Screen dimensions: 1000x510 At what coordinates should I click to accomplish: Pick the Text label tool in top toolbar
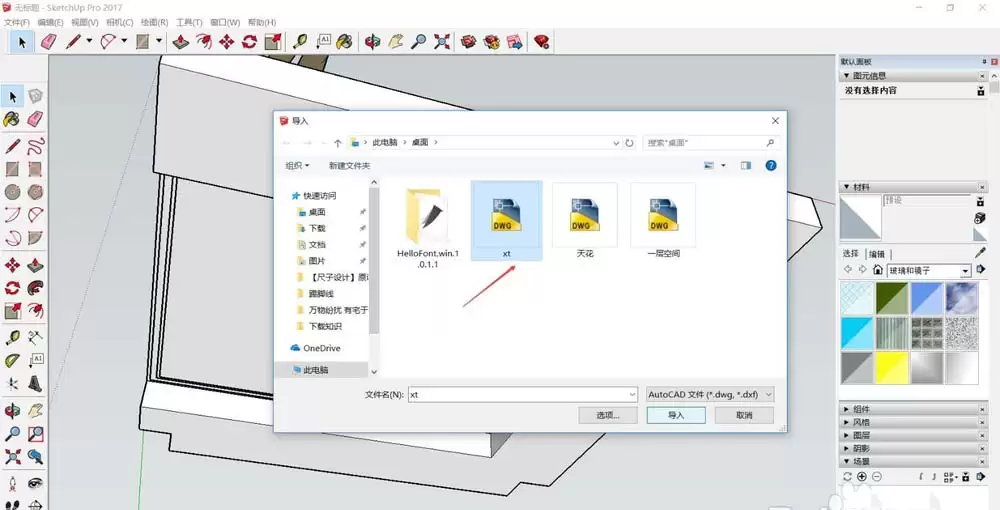tap(323, 42)
